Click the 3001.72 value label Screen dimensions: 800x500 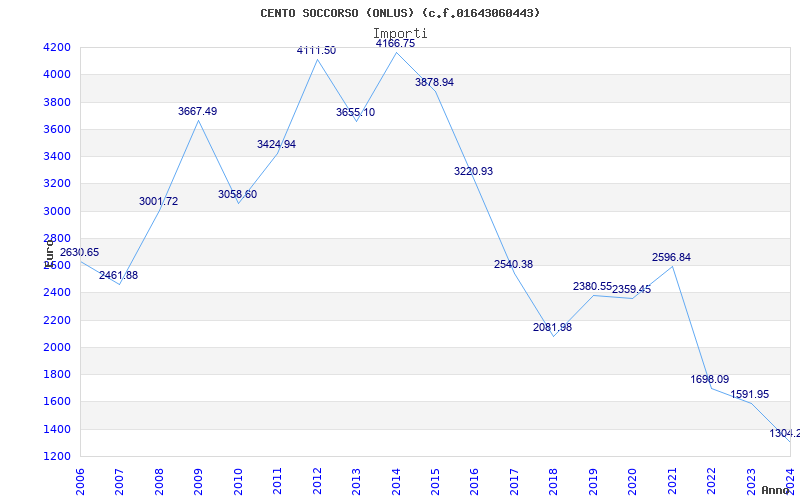point(159,202)
